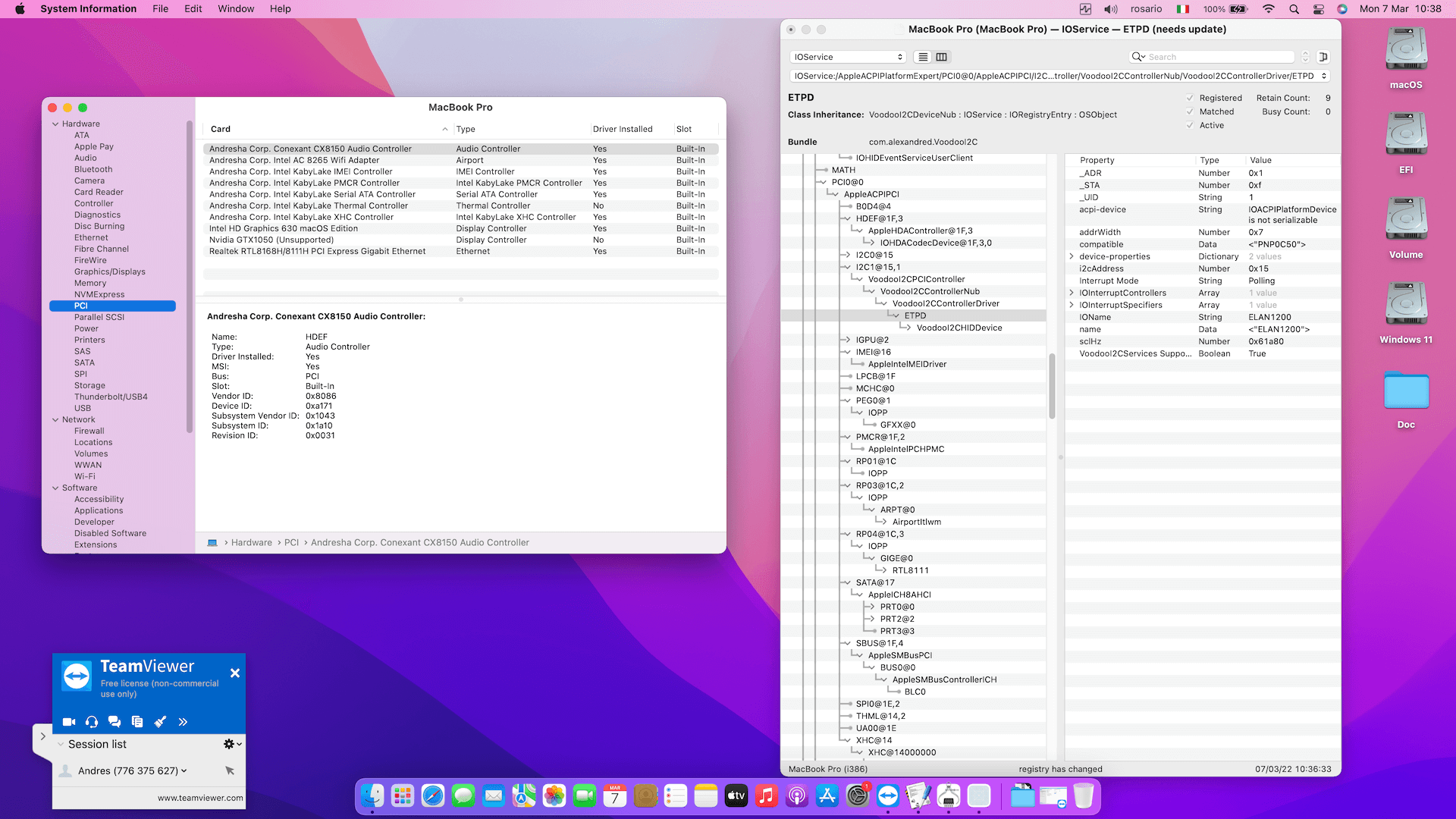Open TeamViewer file transfer icon
1456x819 pixels.
click(137, 722)
